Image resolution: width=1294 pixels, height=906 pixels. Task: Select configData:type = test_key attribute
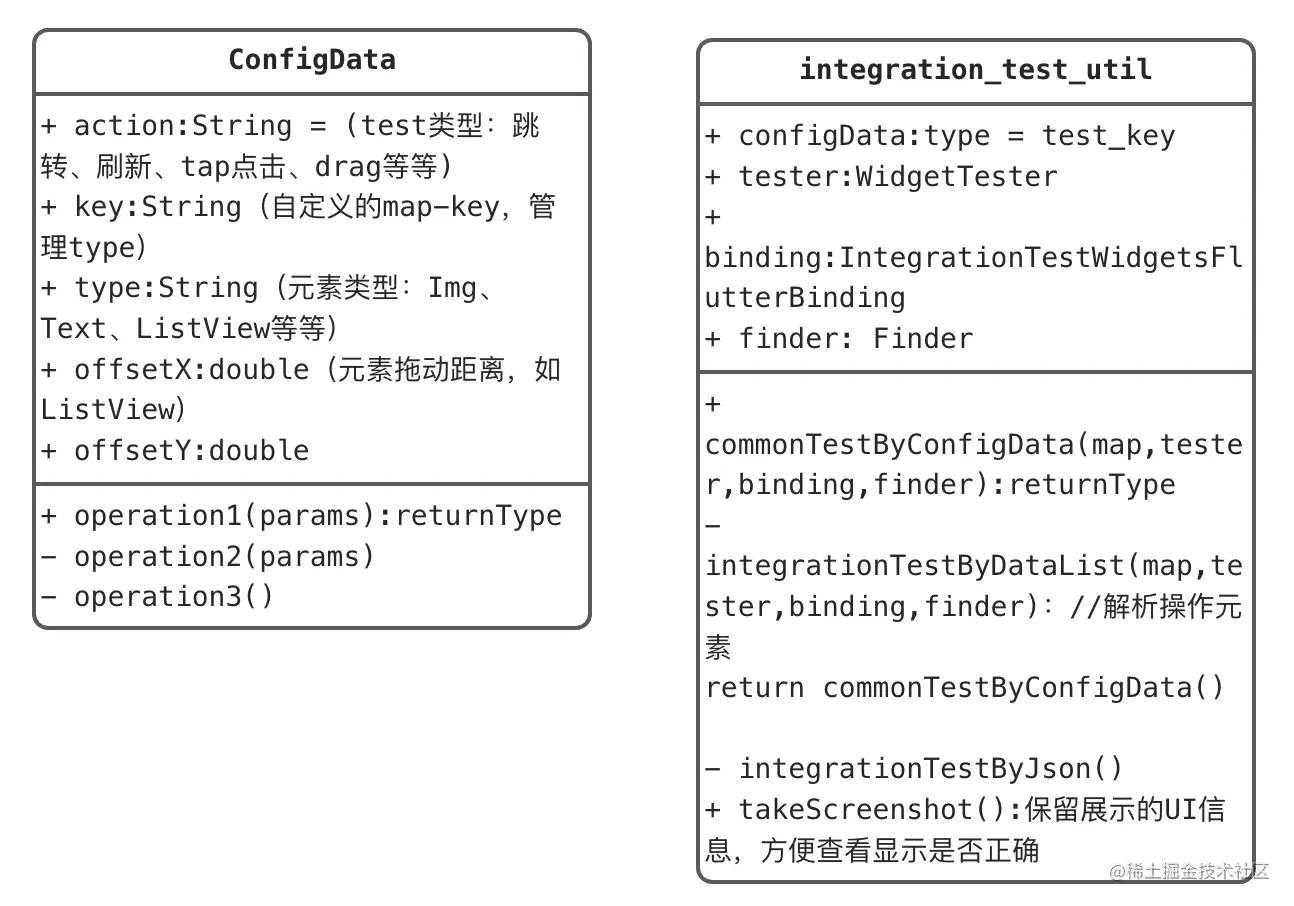click(940, 136)
